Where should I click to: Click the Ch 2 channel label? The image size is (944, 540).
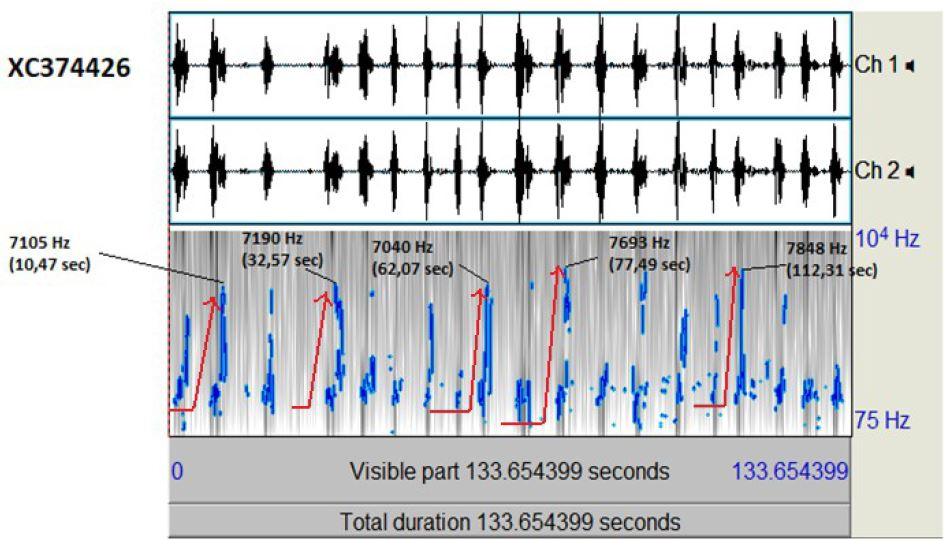[875, 172]
